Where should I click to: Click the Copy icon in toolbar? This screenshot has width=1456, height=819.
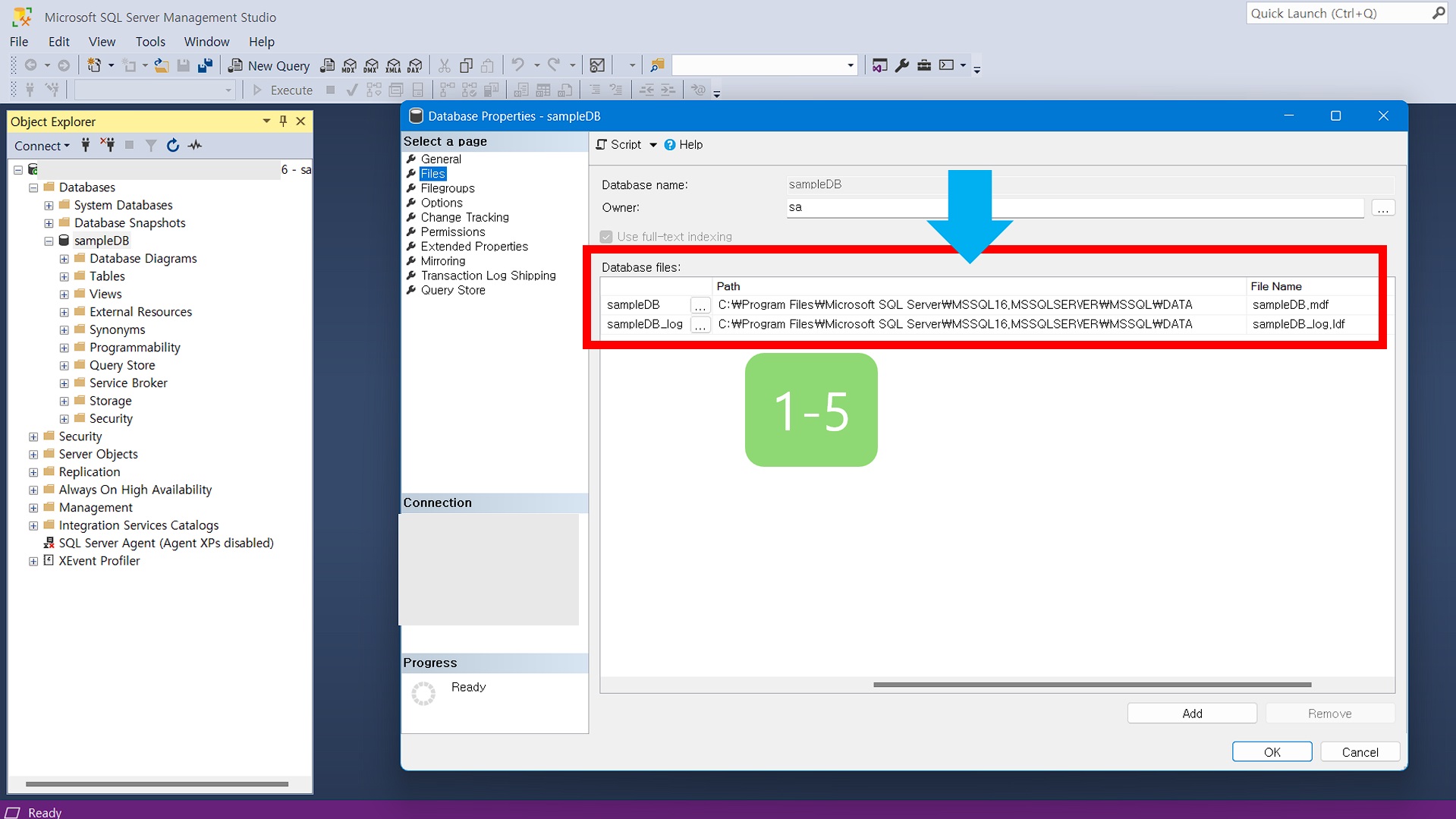point(466,65)
